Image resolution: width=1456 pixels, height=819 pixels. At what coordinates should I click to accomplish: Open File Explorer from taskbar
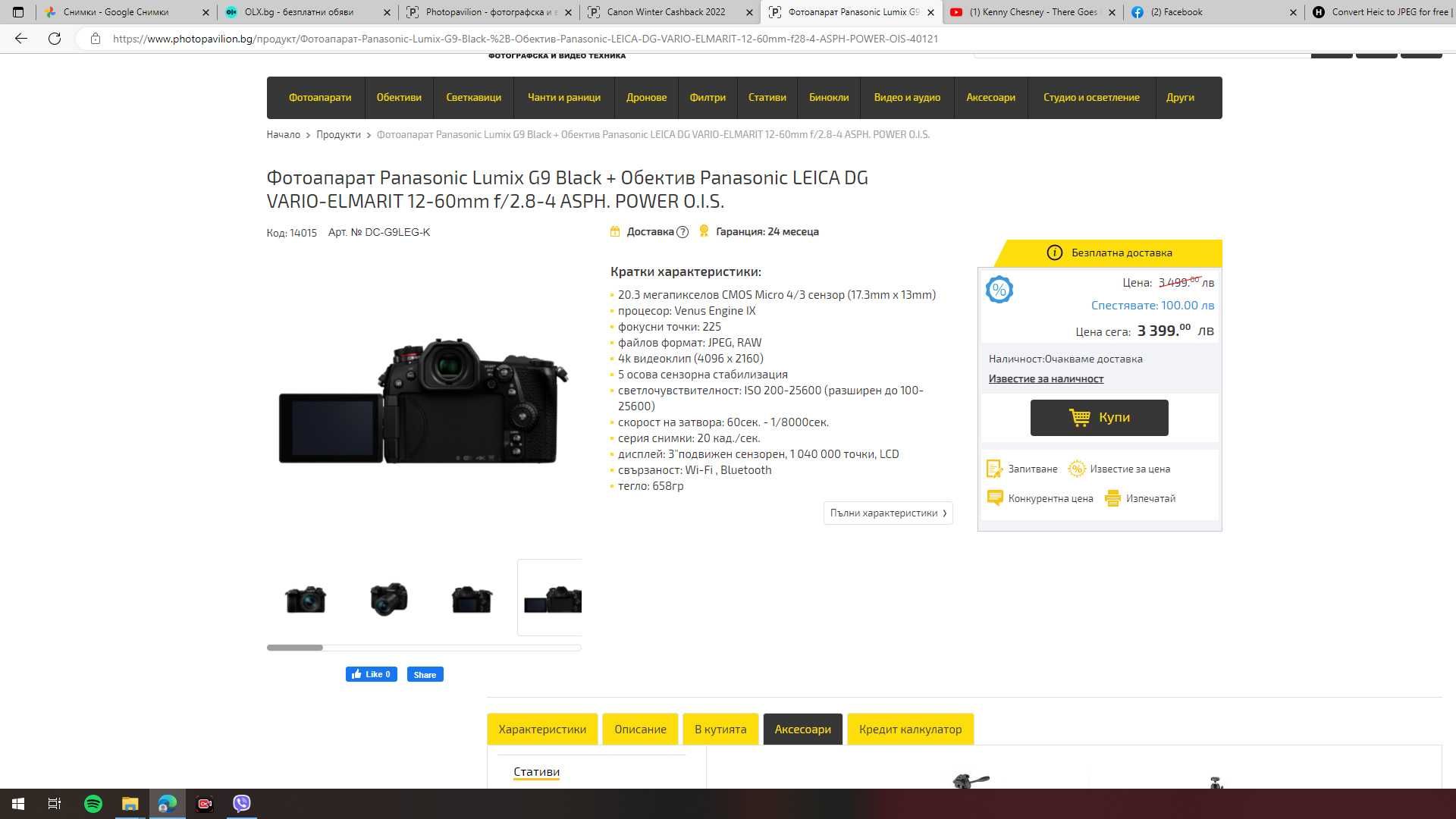(x=130, y=804)
